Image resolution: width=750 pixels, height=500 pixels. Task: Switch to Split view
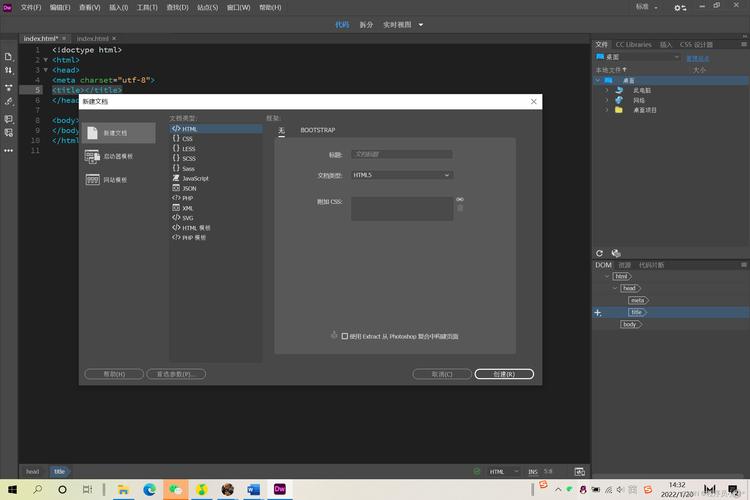click(366, 25)
